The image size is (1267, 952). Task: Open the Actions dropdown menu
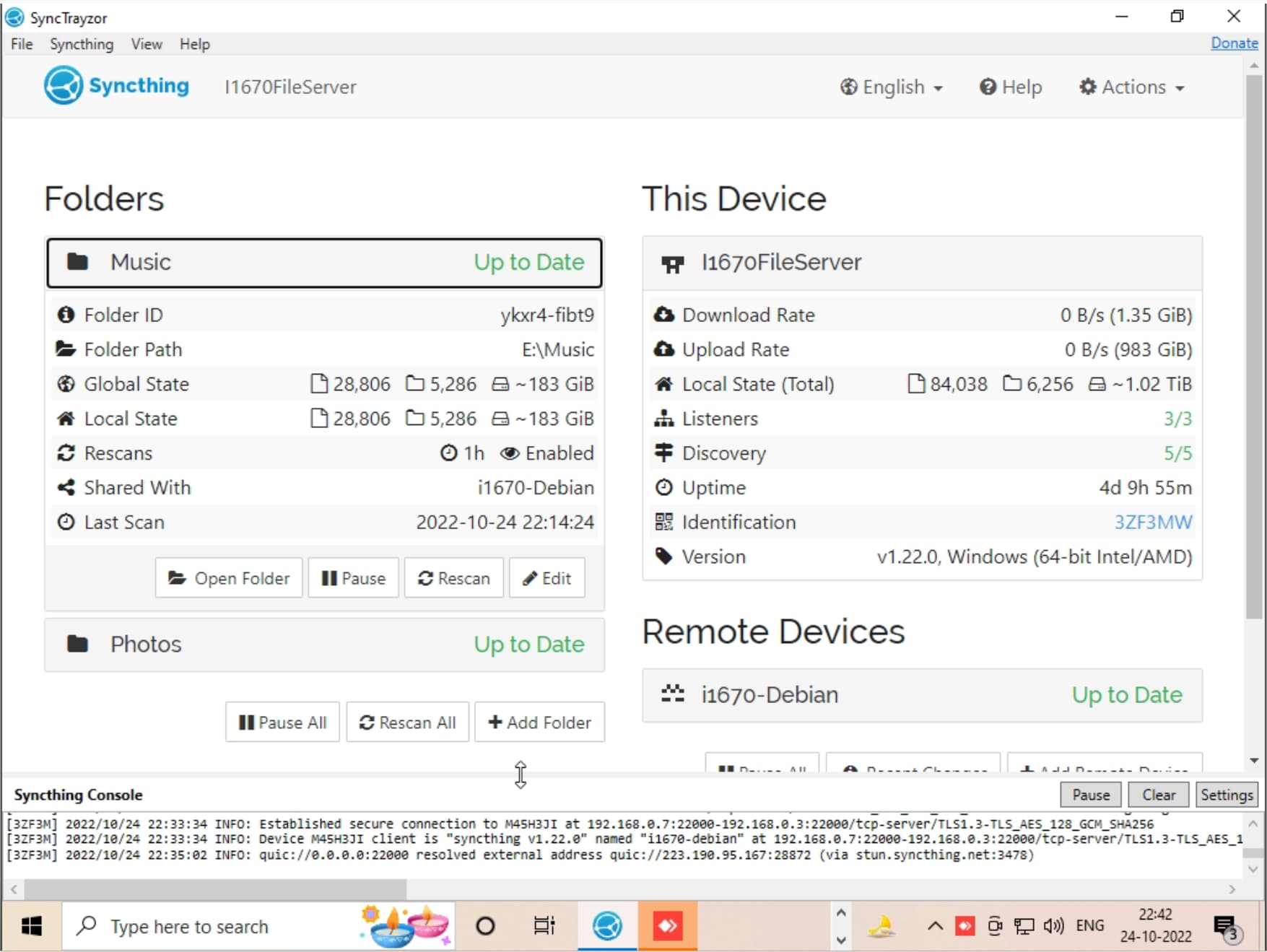[x=1131, y=87]
